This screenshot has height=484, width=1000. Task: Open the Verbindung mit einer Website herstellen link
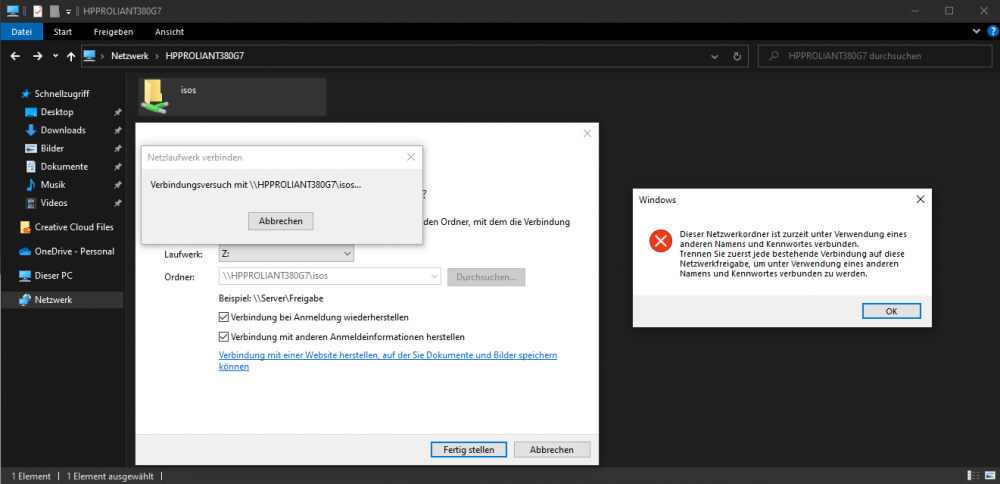pos(388,361)
